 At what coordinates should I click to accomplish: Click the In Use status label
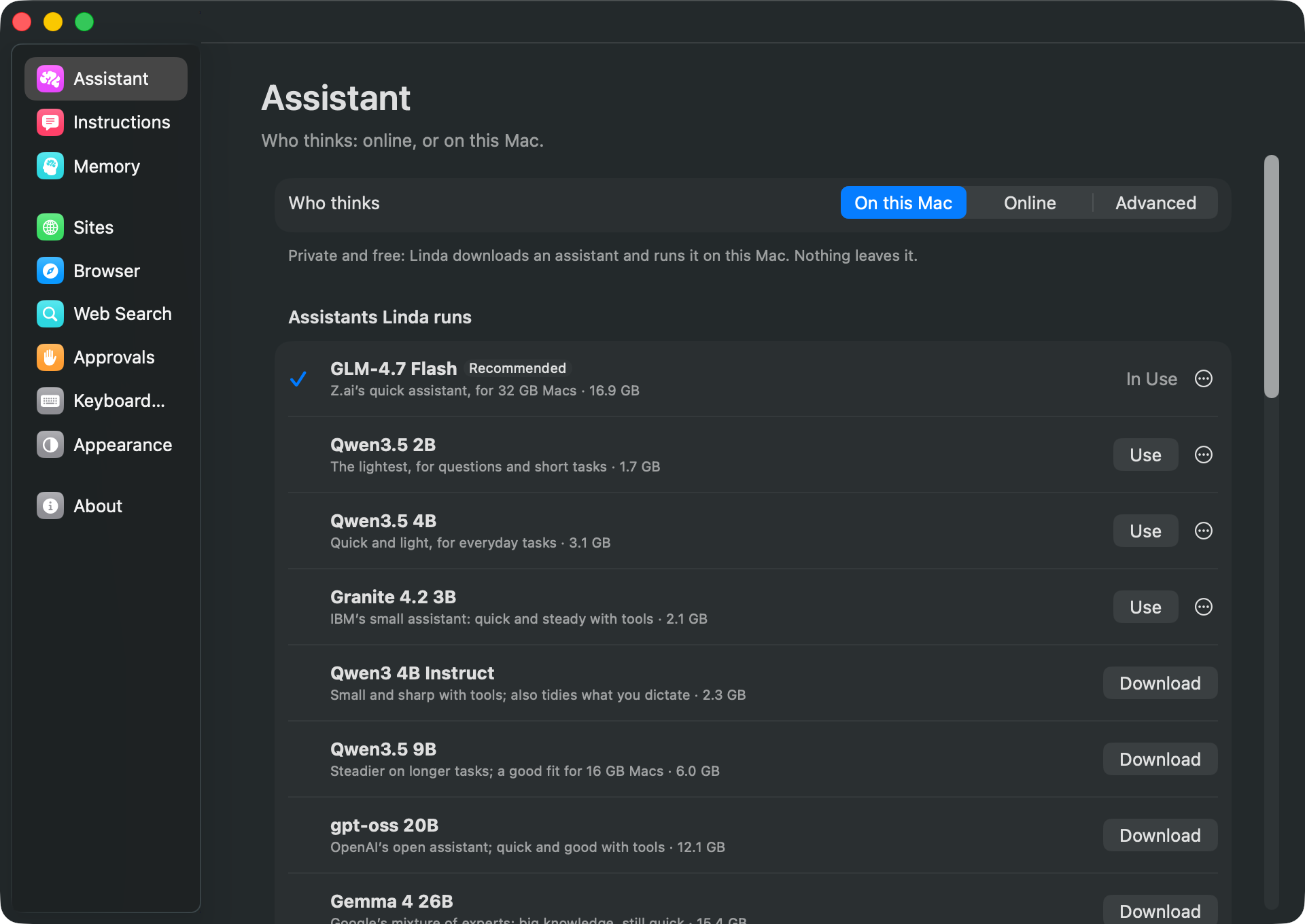pos(1151,378)
